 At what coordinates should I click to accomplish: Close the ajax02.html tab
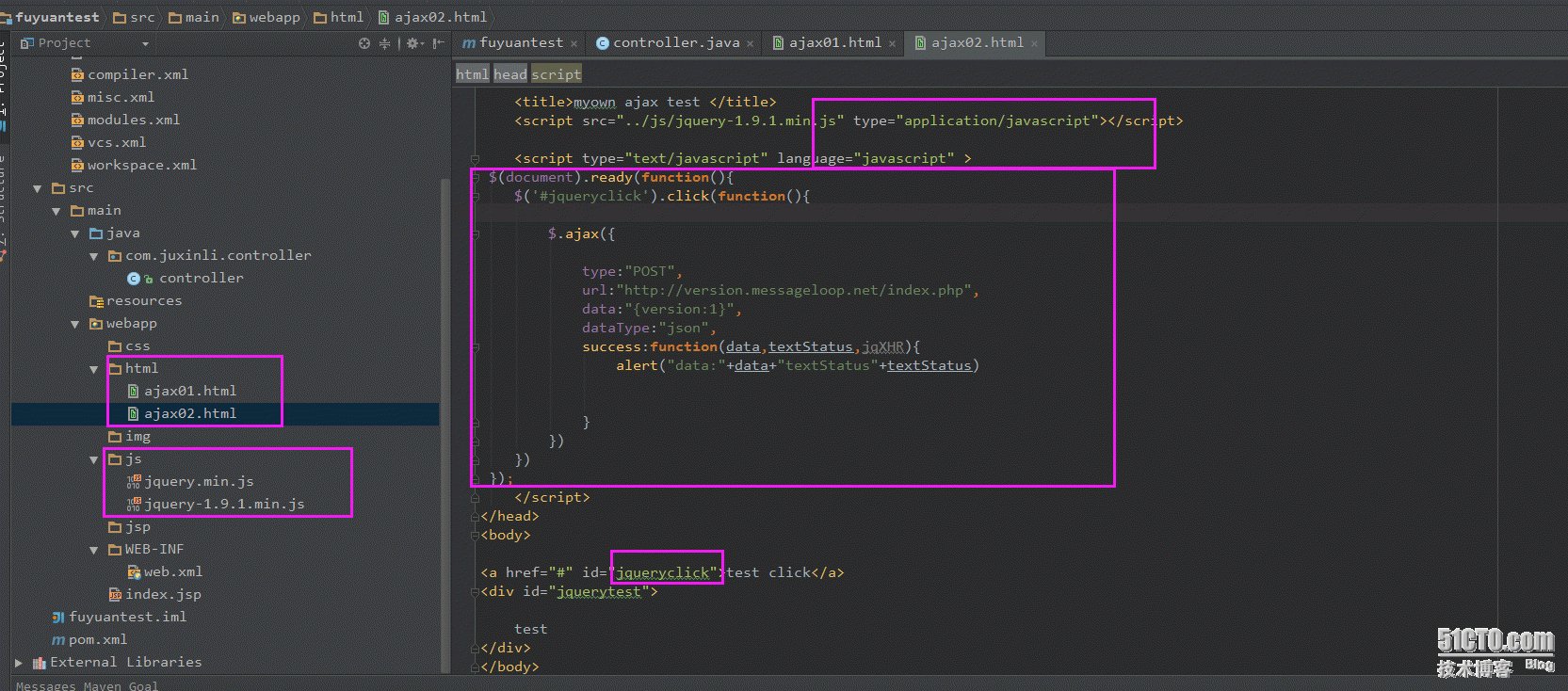[x=1034, y=43]
